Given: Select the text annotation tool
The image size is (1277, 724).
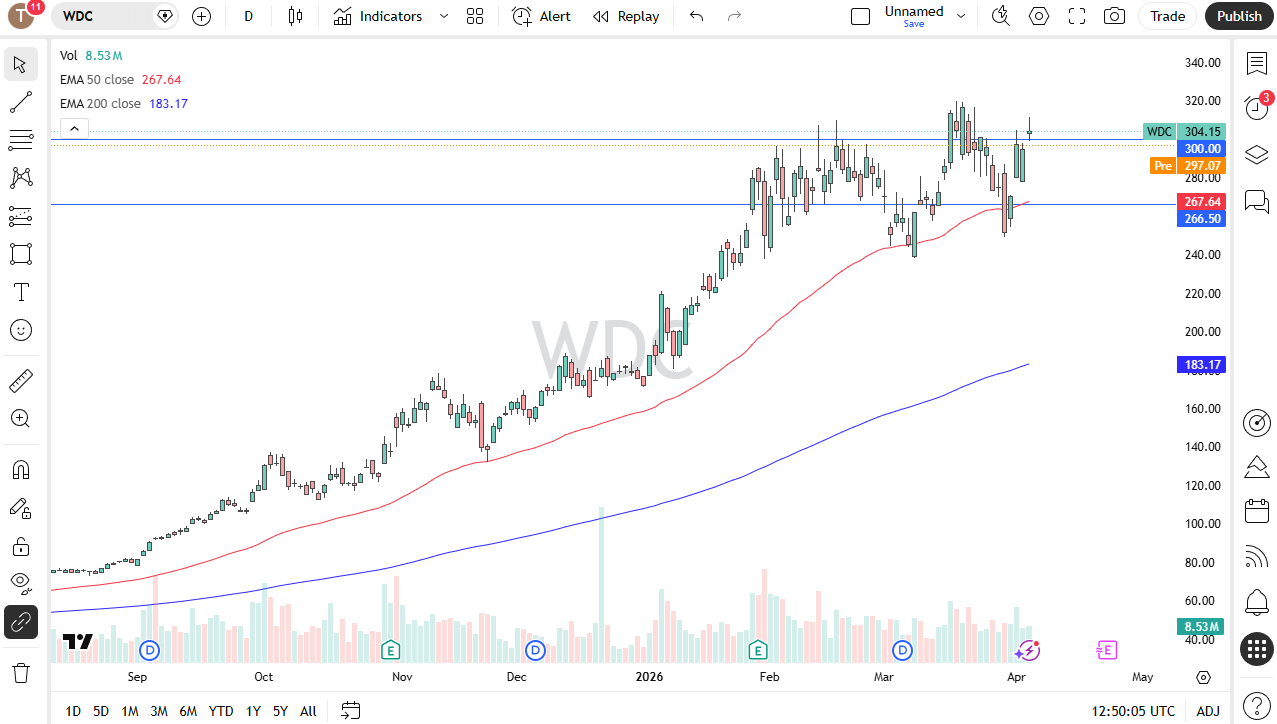Looking at the screenshot, I should [x=21, y=292].
